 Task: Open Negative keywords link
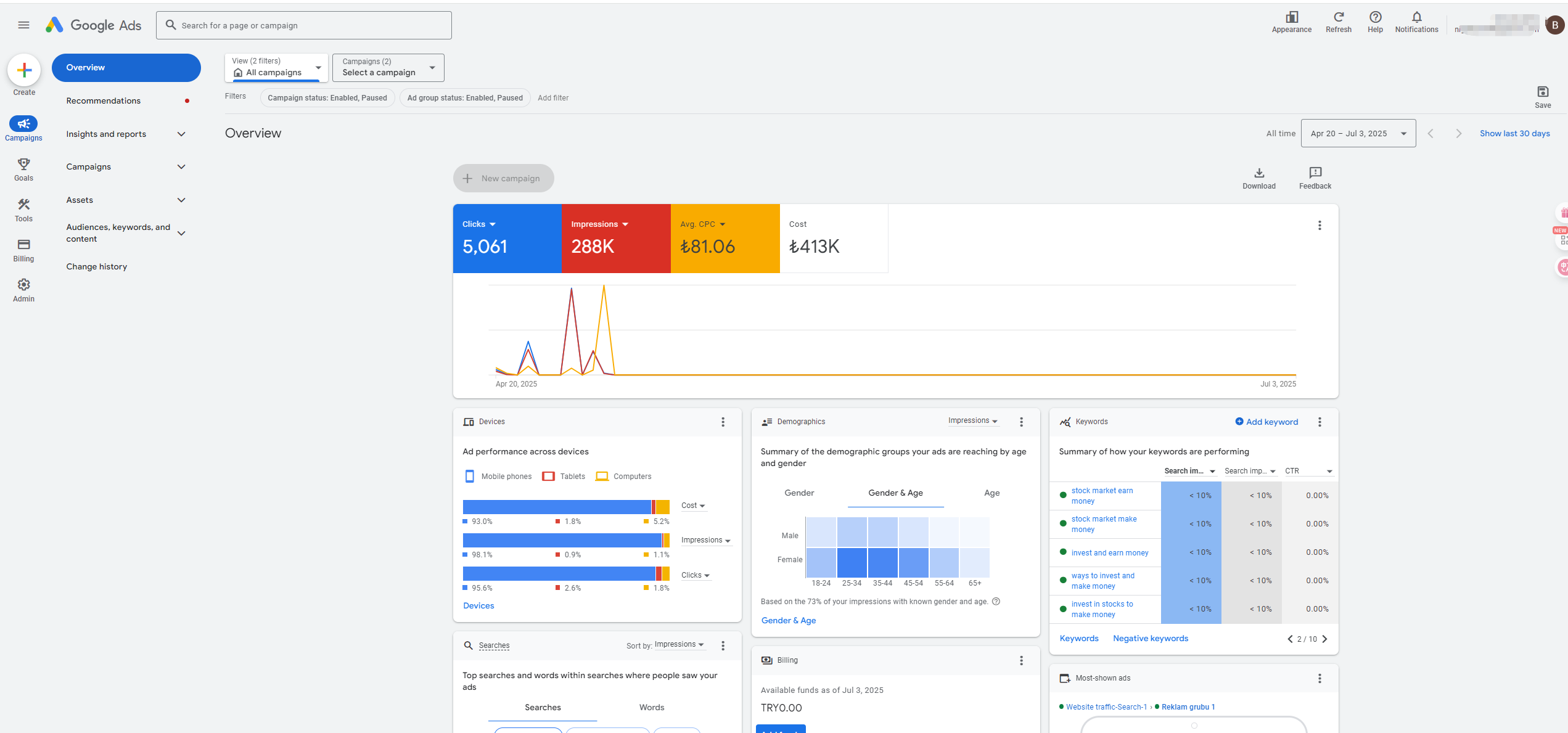pos(1150,639)
